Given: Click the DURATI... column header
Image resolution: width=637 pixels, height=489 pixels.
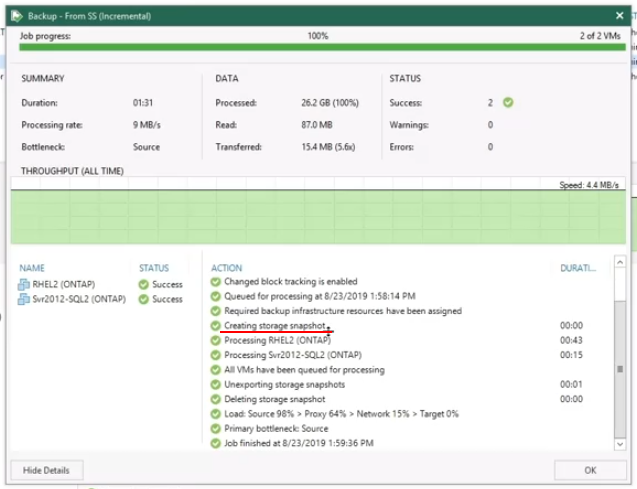Looking at the screenshot, I should pyautogui.click(x=578, y=268).
